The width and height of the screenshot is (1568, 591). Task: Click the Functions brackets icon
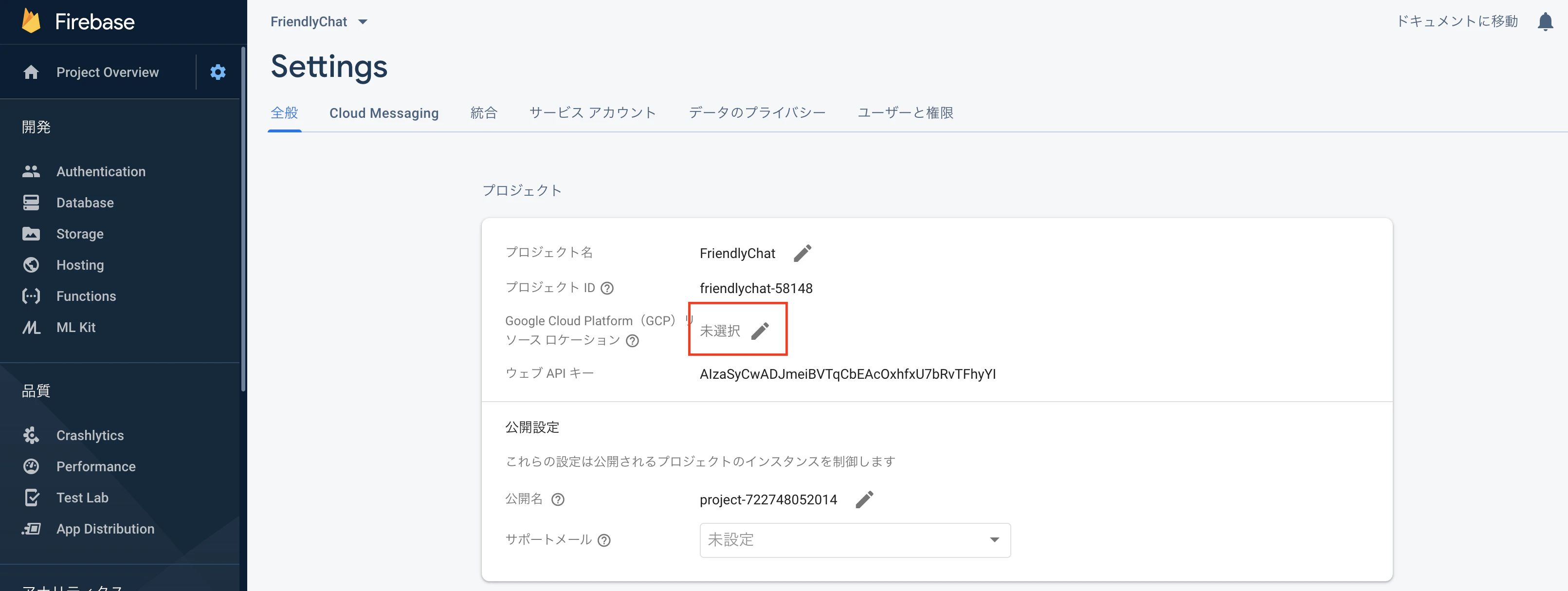point(31,296)
